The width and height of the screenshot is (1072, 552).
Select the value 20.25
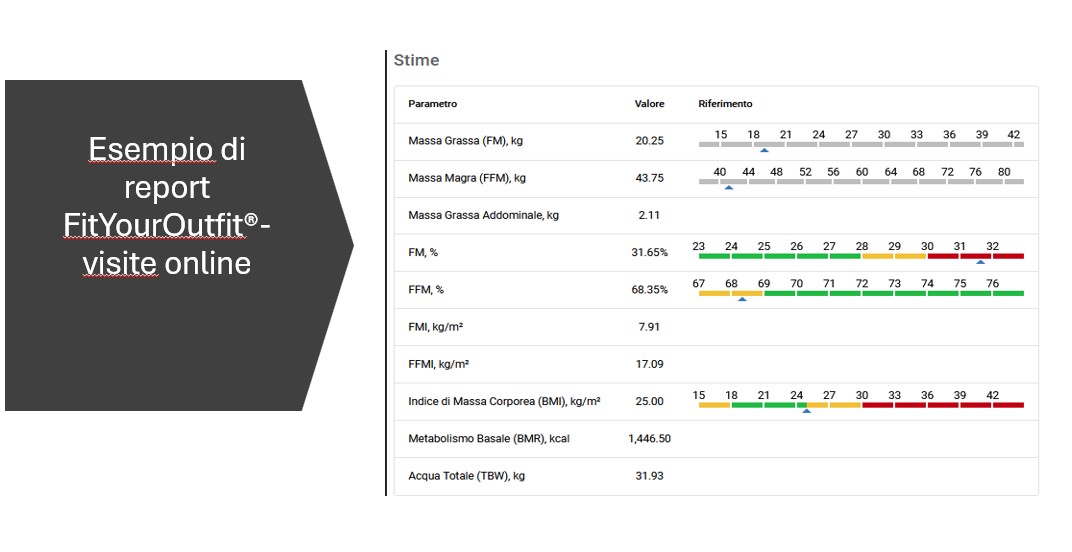click(x=649, y=141)
